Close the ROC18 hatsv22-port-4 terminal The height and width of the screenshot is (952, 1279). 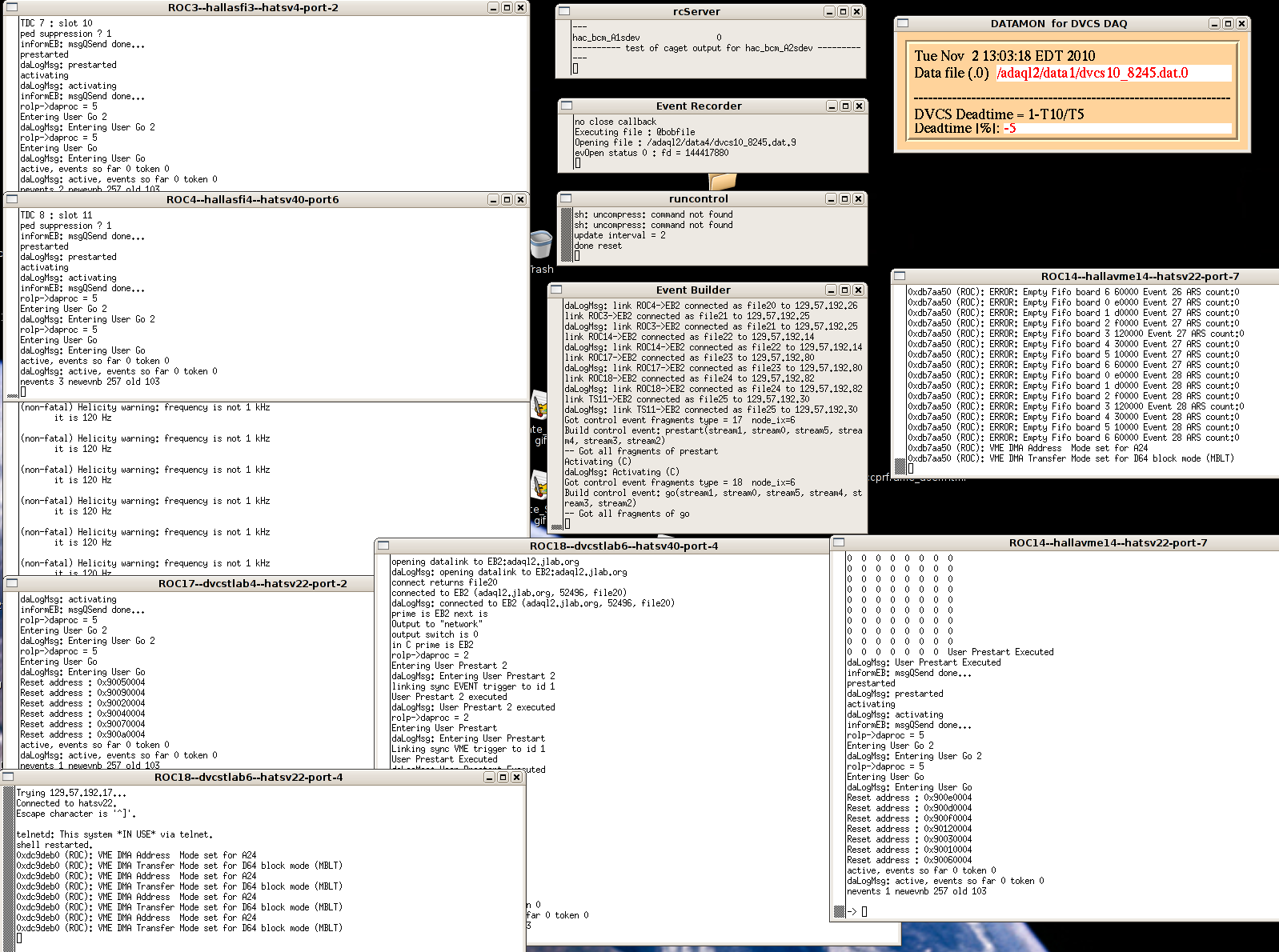(516, 777)
